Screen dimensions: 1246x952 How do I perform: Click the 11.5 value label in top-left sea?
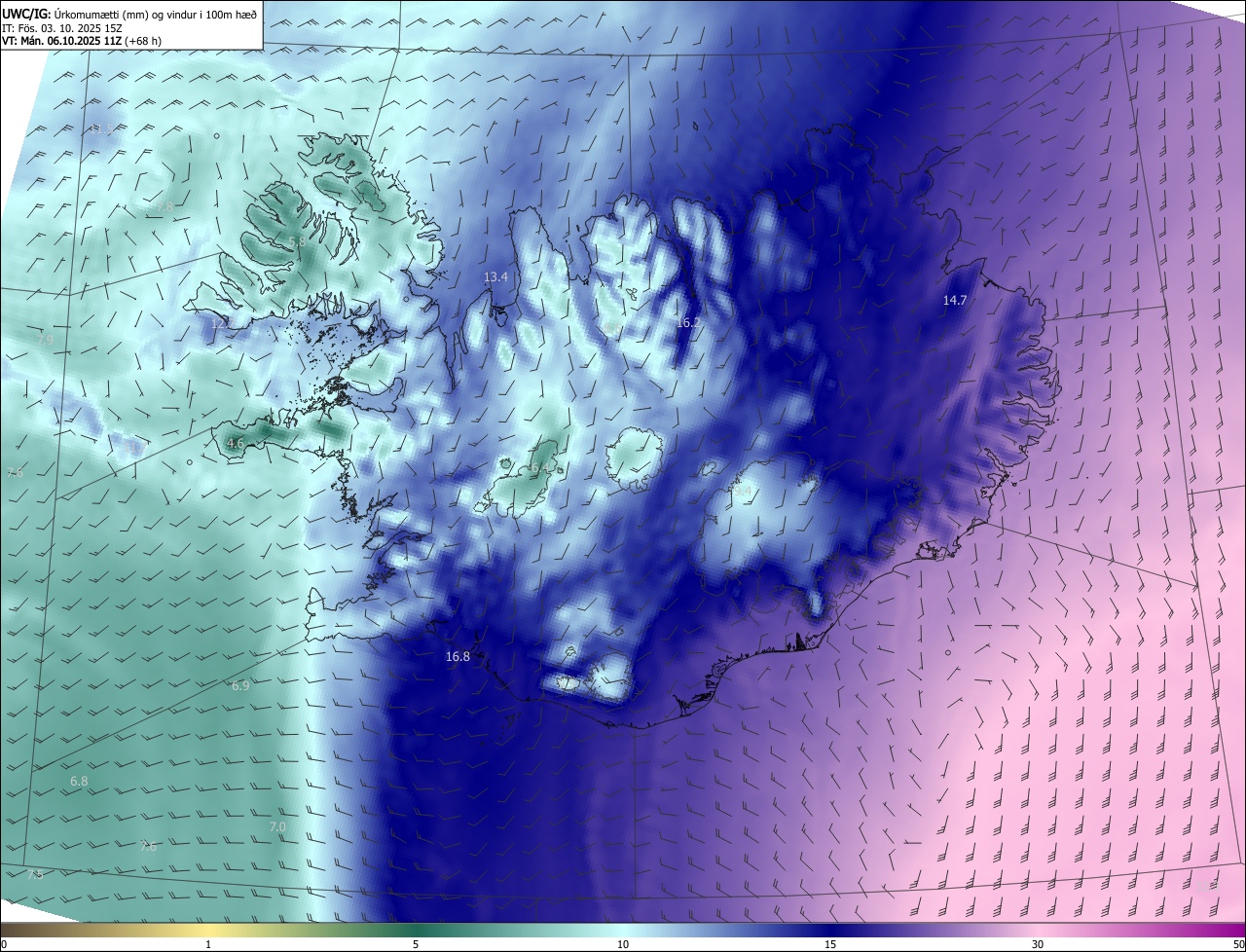[100, 128]
